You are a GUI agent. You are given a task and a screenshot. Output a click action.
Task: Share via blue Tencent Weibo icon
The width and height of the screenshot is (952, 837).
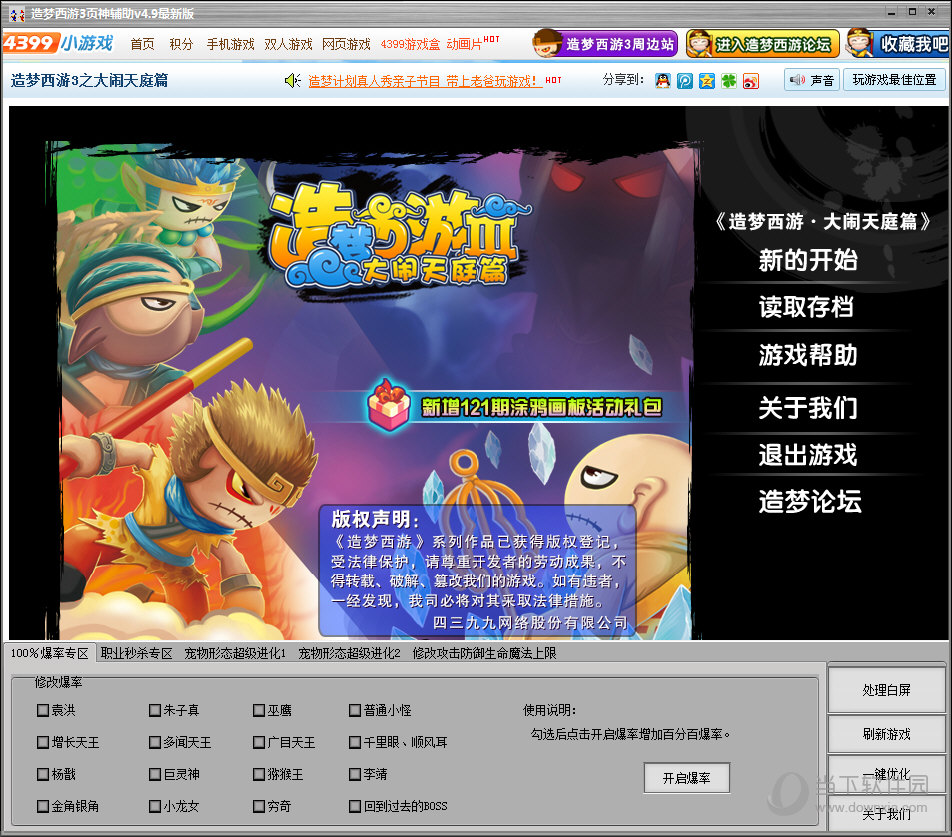(684, 81)
